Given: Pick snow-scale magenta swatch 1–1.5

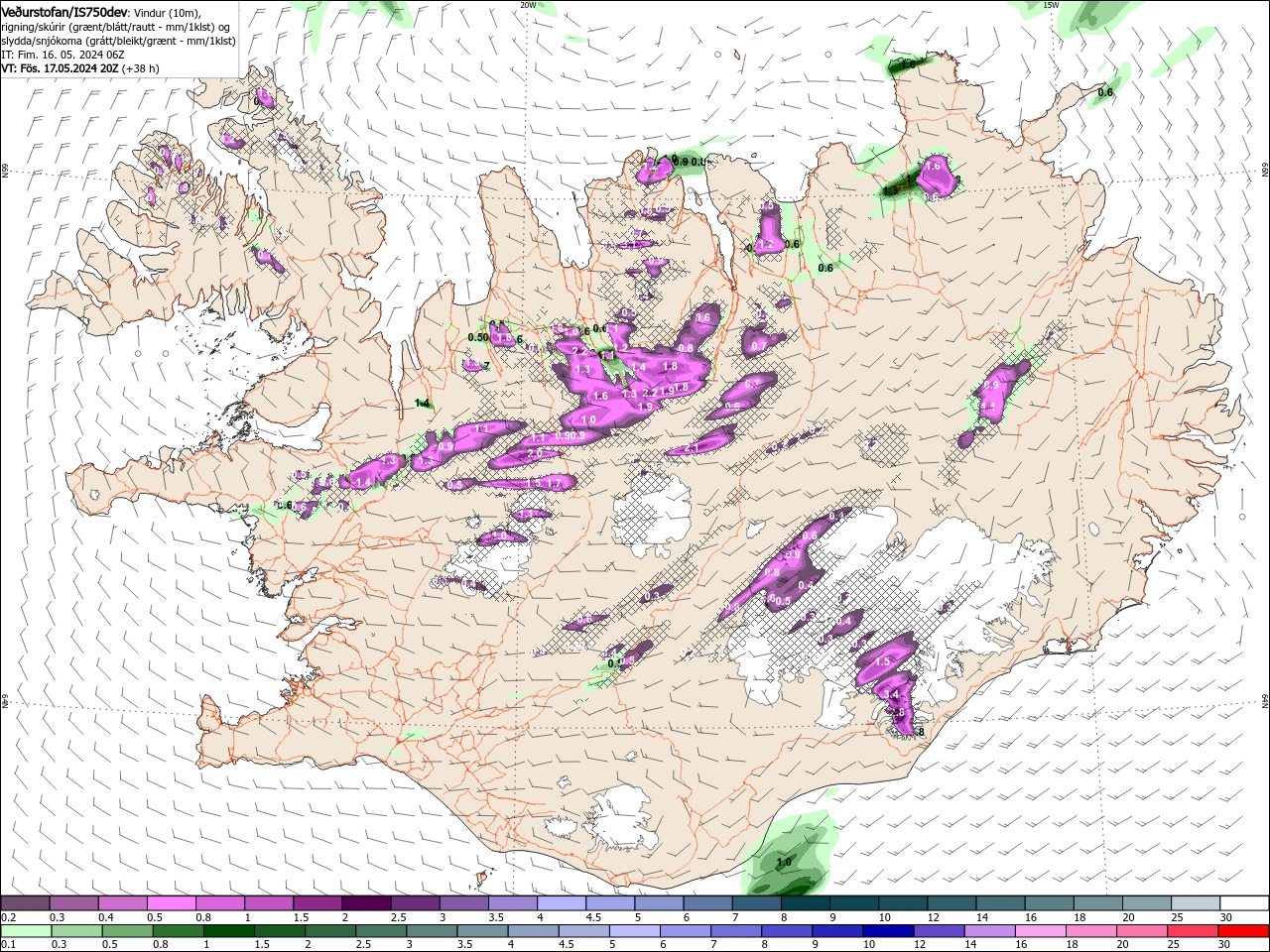Looking at the screenshot, I should tap(269, 903).
